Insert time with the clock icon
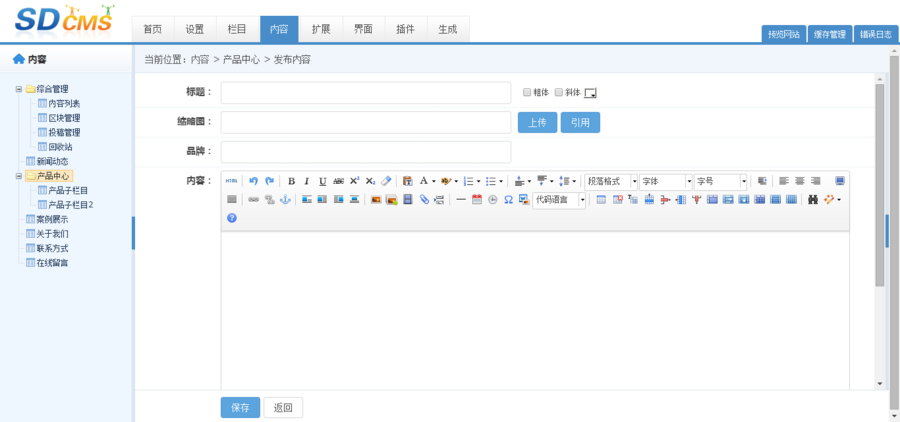This screenshot has height=422, width=900. click(x=492, y=199)
